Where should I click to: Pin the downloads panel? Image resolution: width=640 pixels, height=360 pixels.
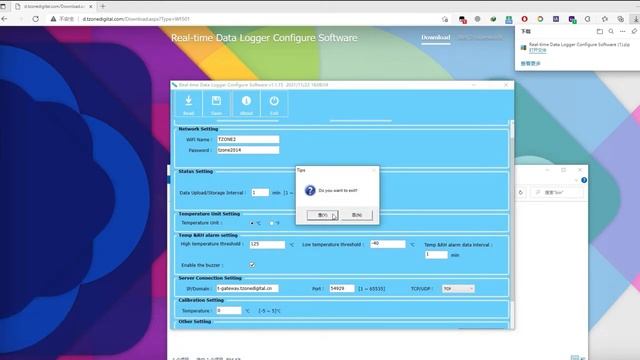(634, 31)
